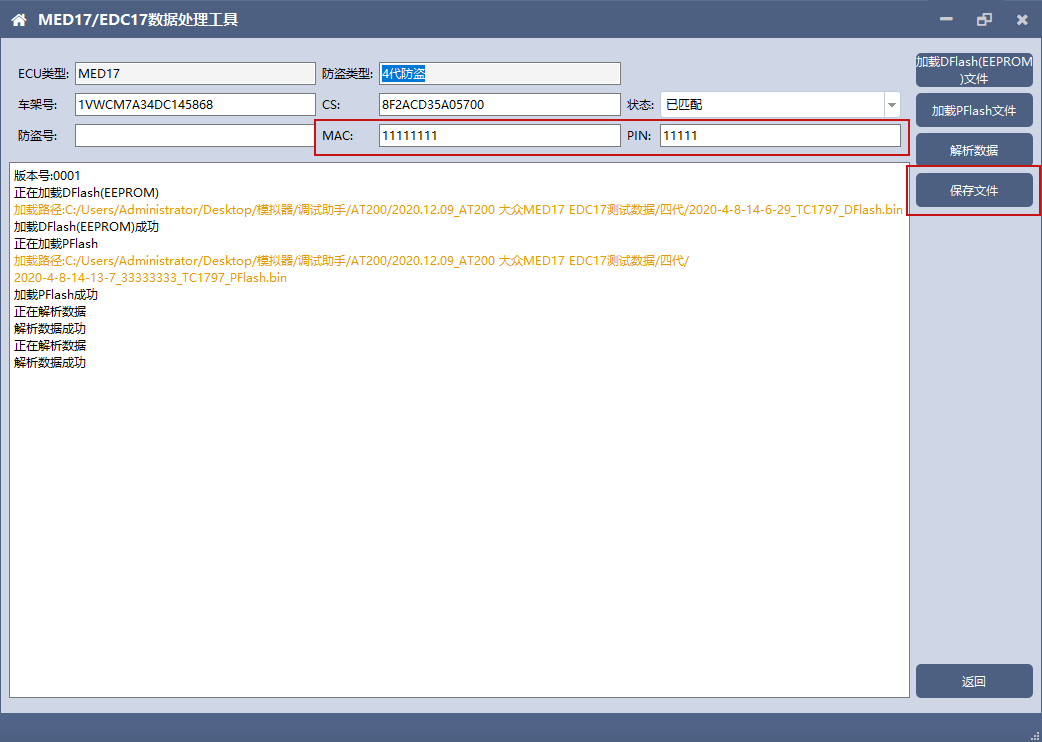Screen dimensions: 1042x742
Task: Click the 状态 label
Action: pyautogui.click(x=641, y=105)
